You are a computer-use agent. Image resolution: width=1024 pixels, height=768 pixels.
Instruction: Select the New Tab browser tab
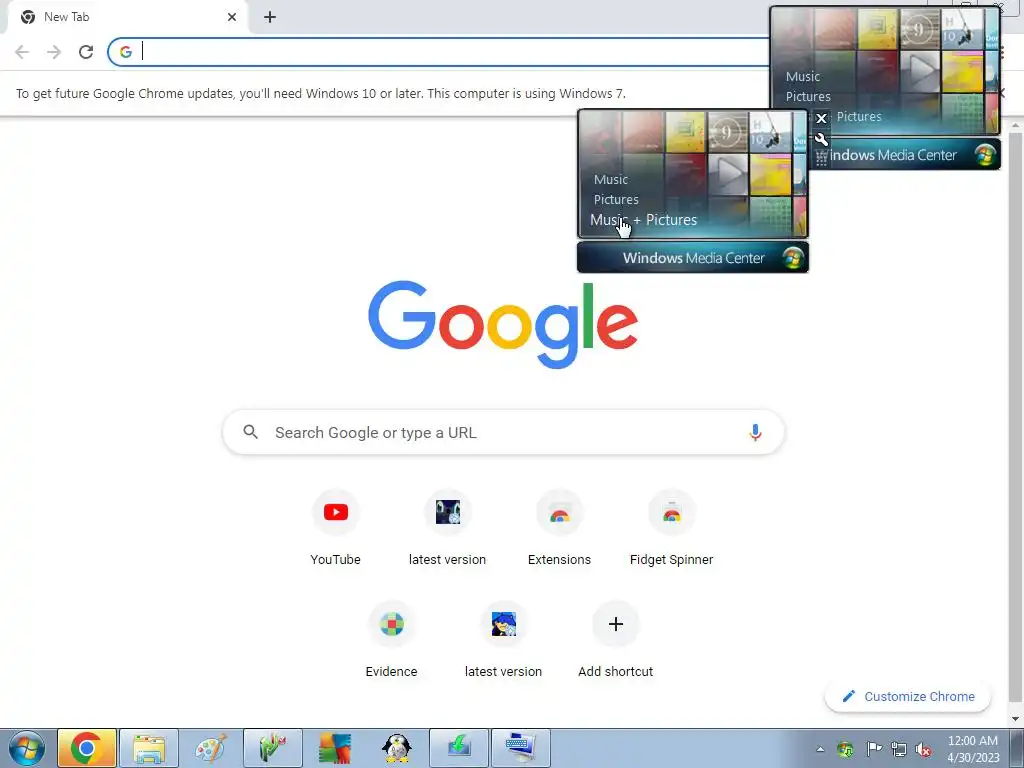point(127,18)
